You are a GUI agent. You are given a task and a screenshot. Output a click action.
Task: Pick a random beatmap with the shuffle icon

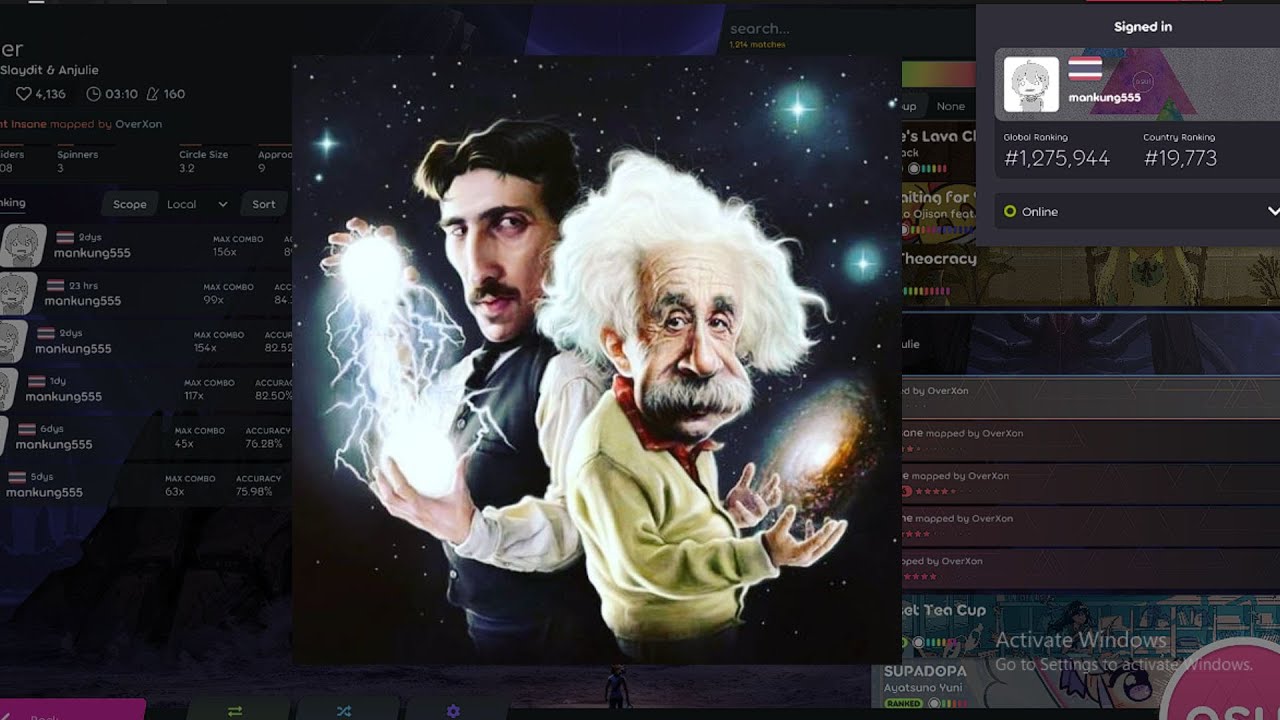[344, 711]
